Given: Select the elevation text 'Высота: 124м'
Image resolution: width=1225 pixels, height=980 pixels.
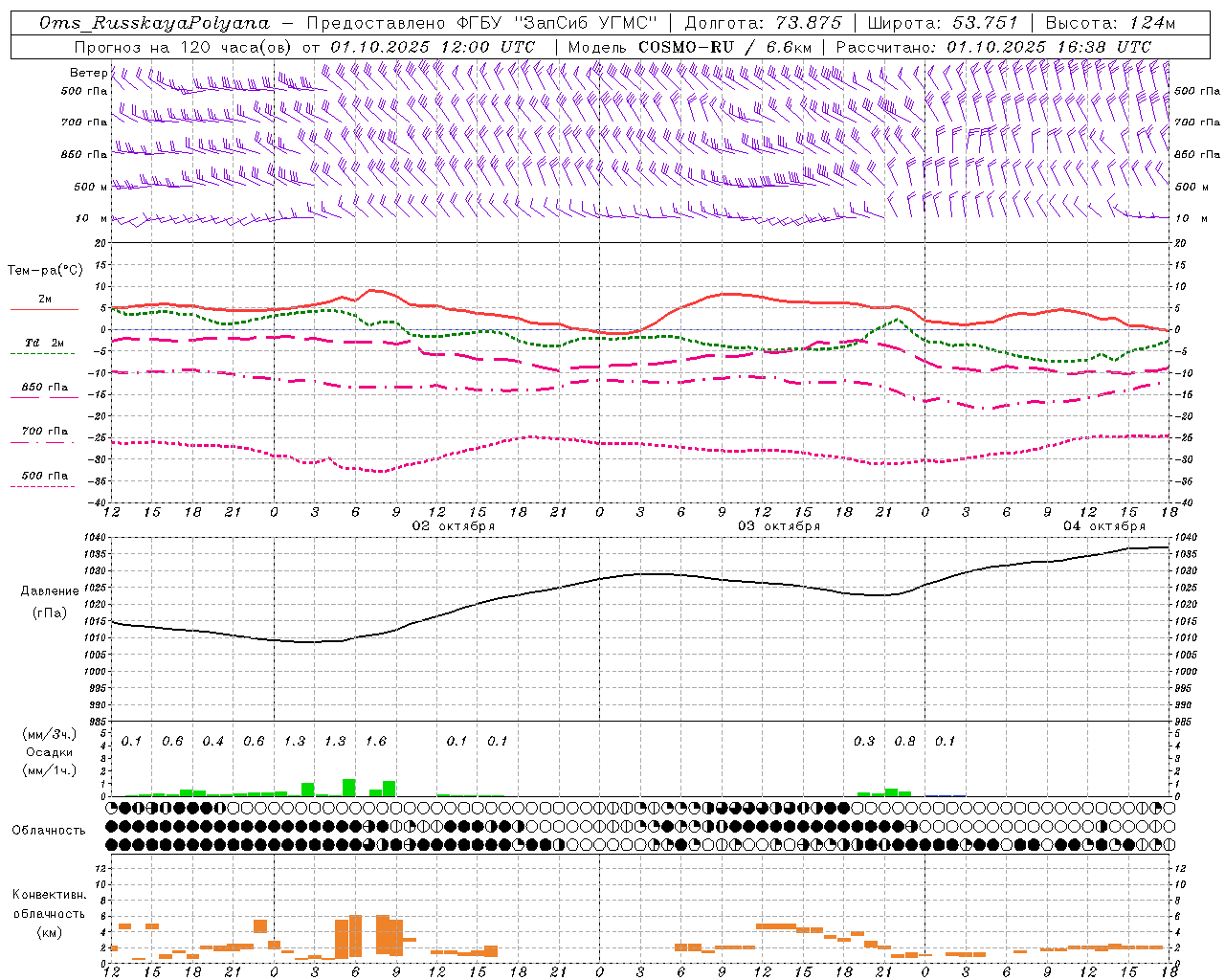Looking at the screenshot, I should click(1110, 23).
